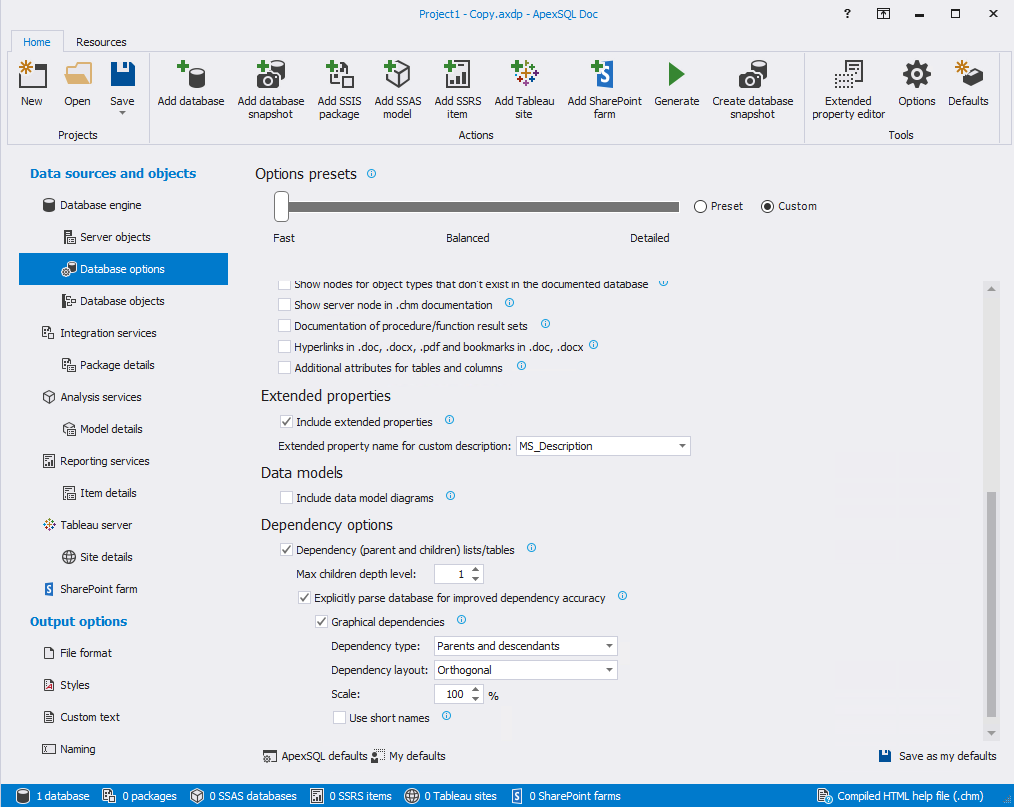Load My defaults
The height and width of the screenshot is (807, 1014).
click(x=408, y=756)
